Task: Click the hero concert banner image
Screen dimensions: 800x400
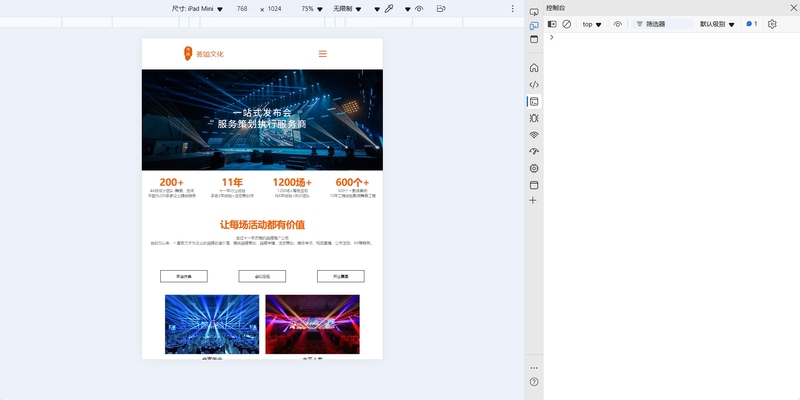Action: point(262,120)
